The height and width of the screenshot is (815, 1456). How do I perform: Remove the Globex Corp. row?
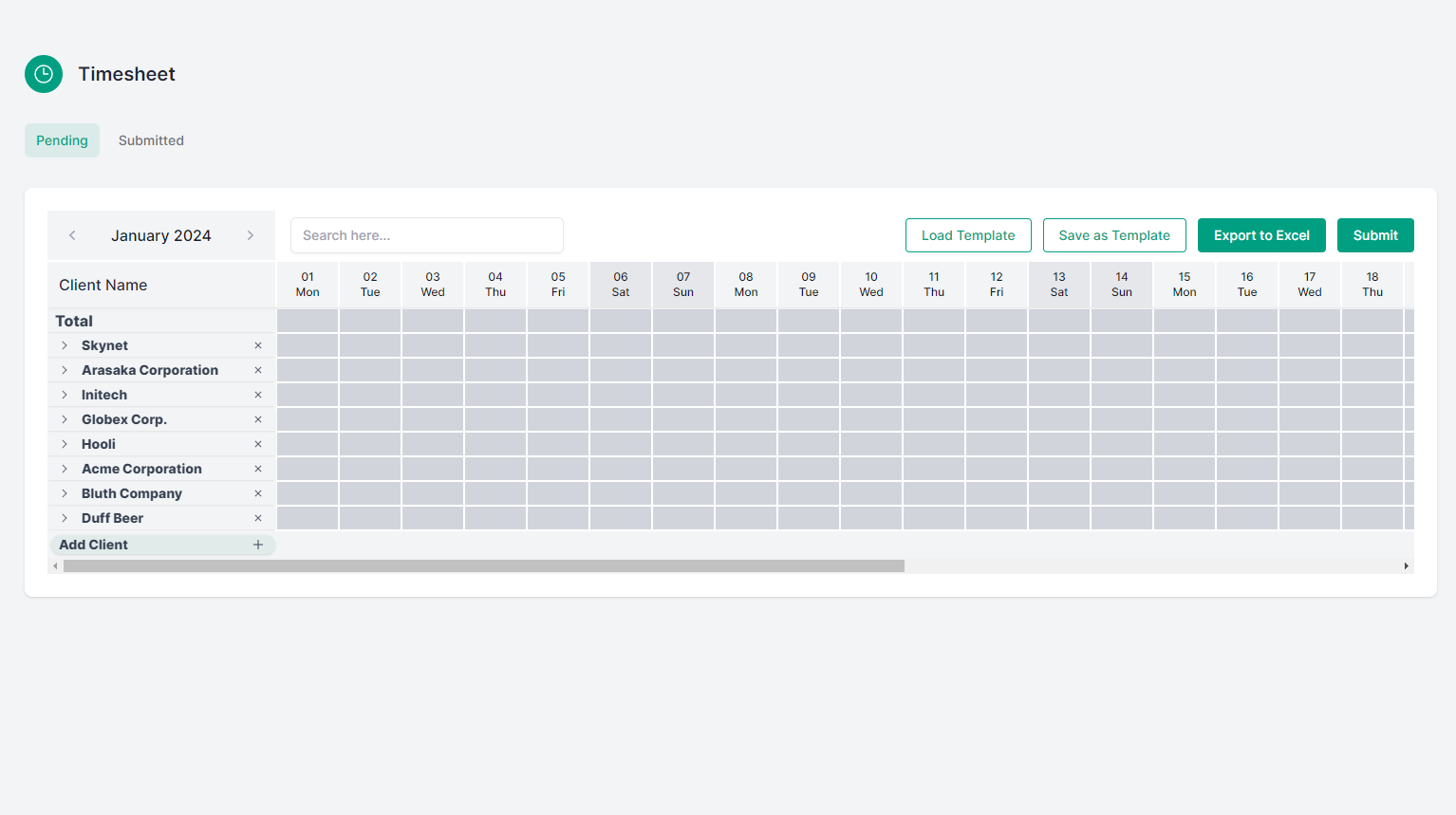(x=258, y=419)
